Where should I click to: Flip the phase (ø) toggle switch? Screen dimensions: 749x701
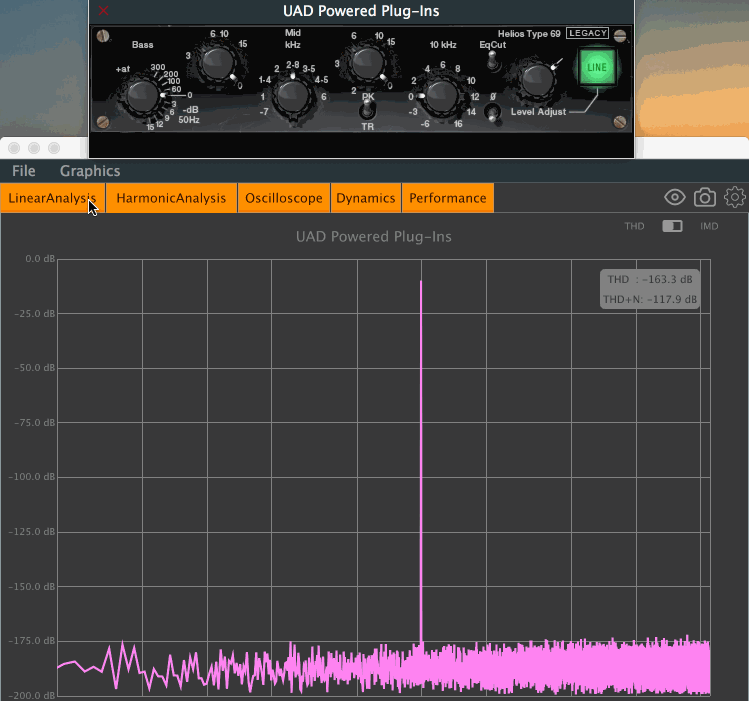[x=492, y=114]
